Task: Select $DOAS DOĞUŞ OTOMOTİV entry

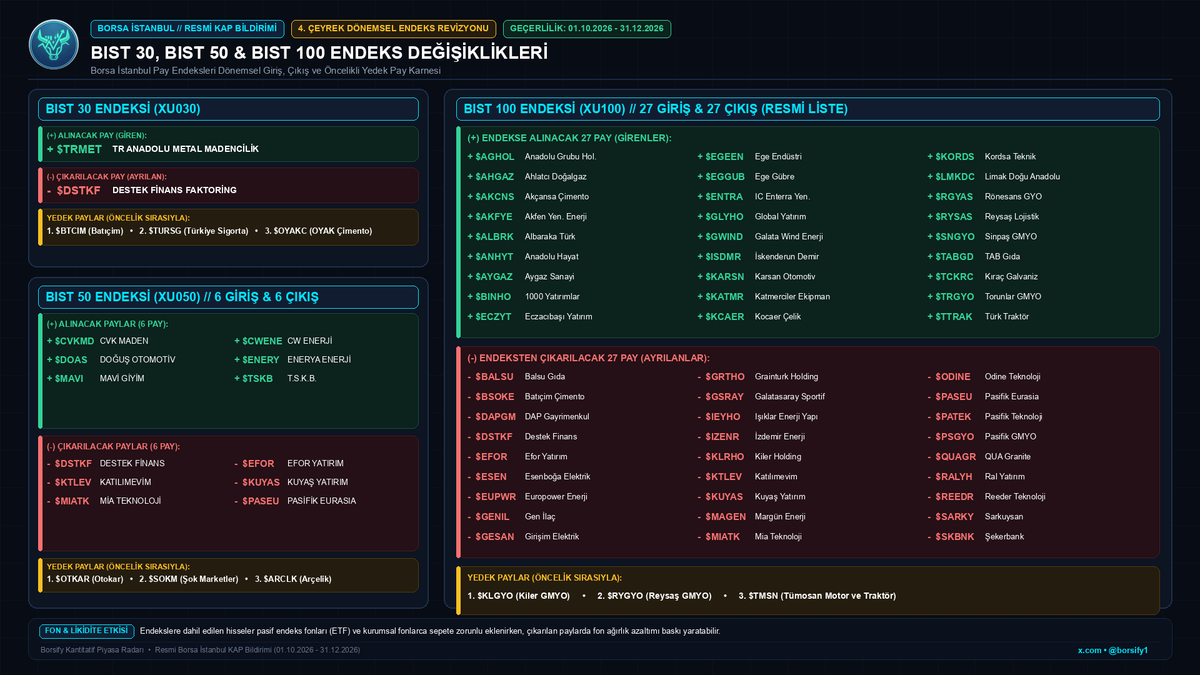Action: coord(111,360)
